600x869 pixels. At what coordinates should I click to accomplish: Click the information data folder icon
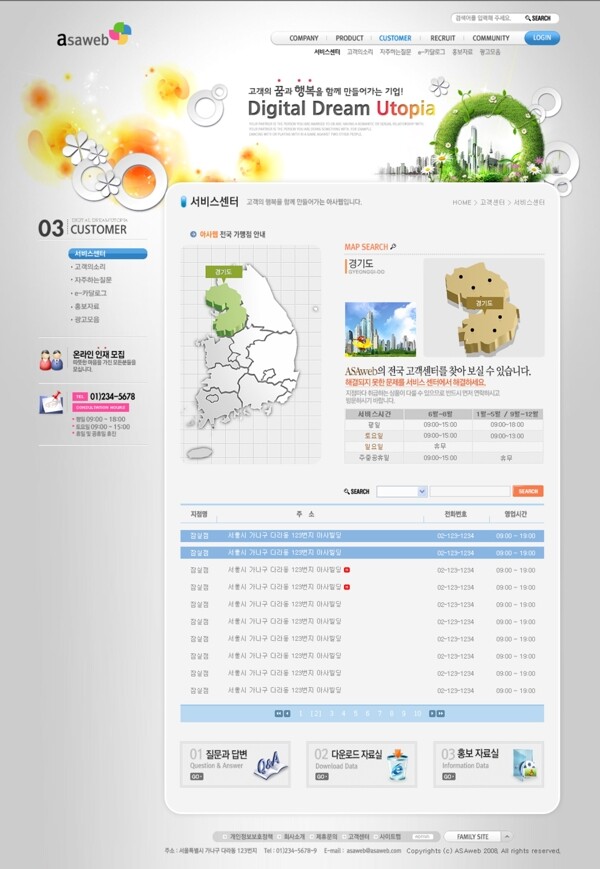[524, 765]
